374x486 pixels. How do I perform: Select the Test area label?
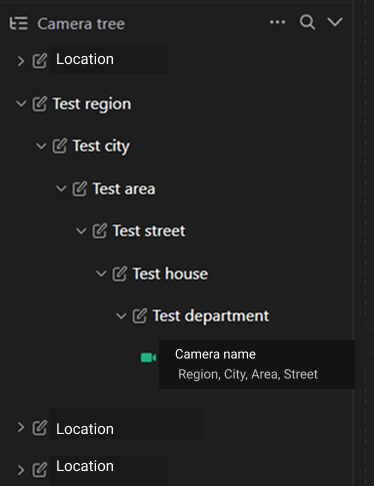click(x=124, y=189)
